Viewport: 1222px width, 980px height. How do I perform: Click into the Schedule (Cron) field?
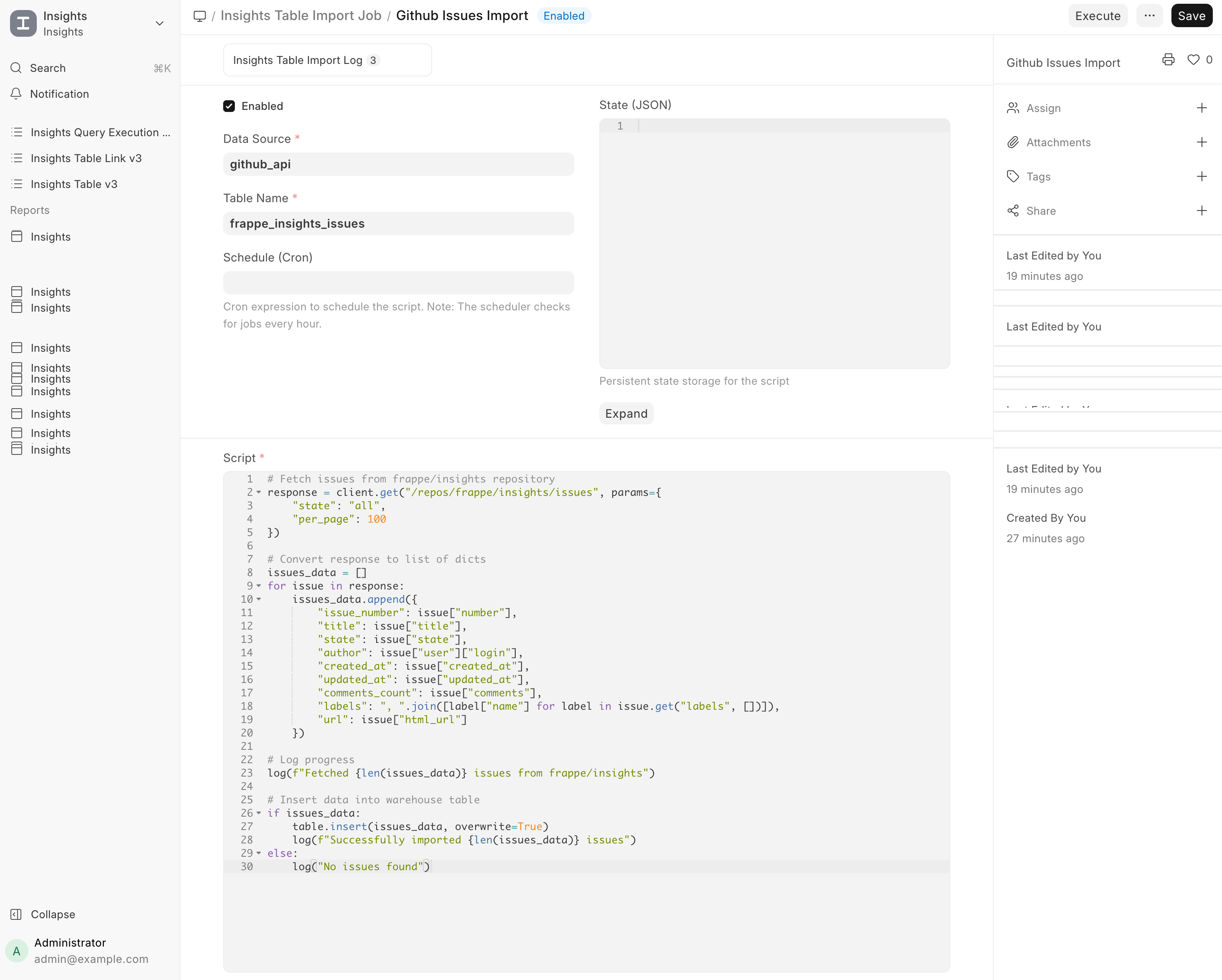click(x=398, y=283)
